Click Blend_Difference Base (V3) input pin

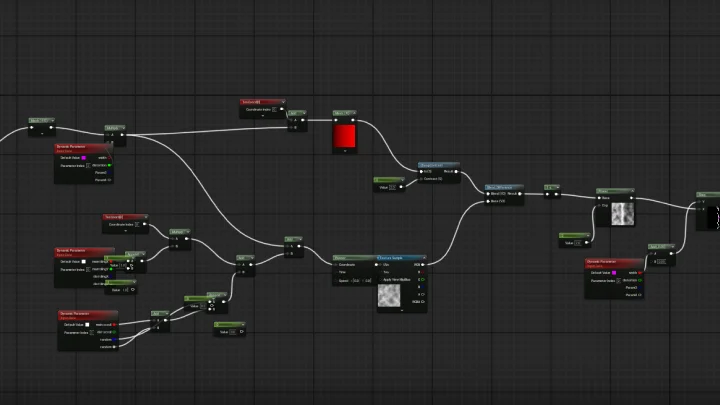488,201
